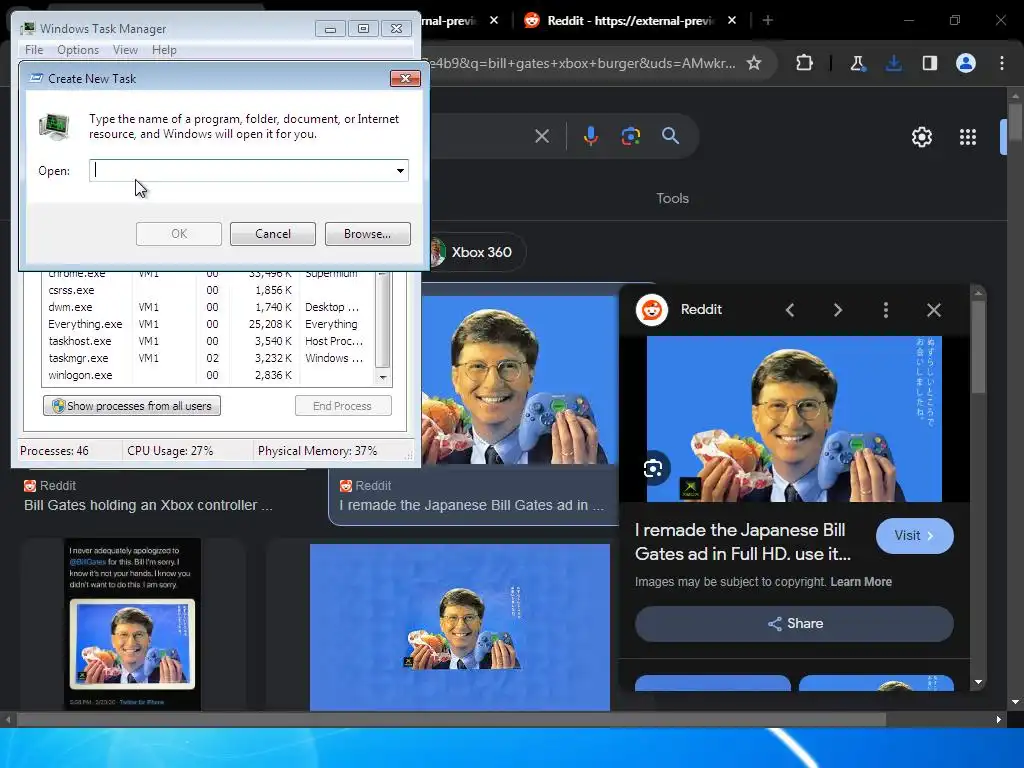Open Google apps grid icon

click(x=968, y=137)
